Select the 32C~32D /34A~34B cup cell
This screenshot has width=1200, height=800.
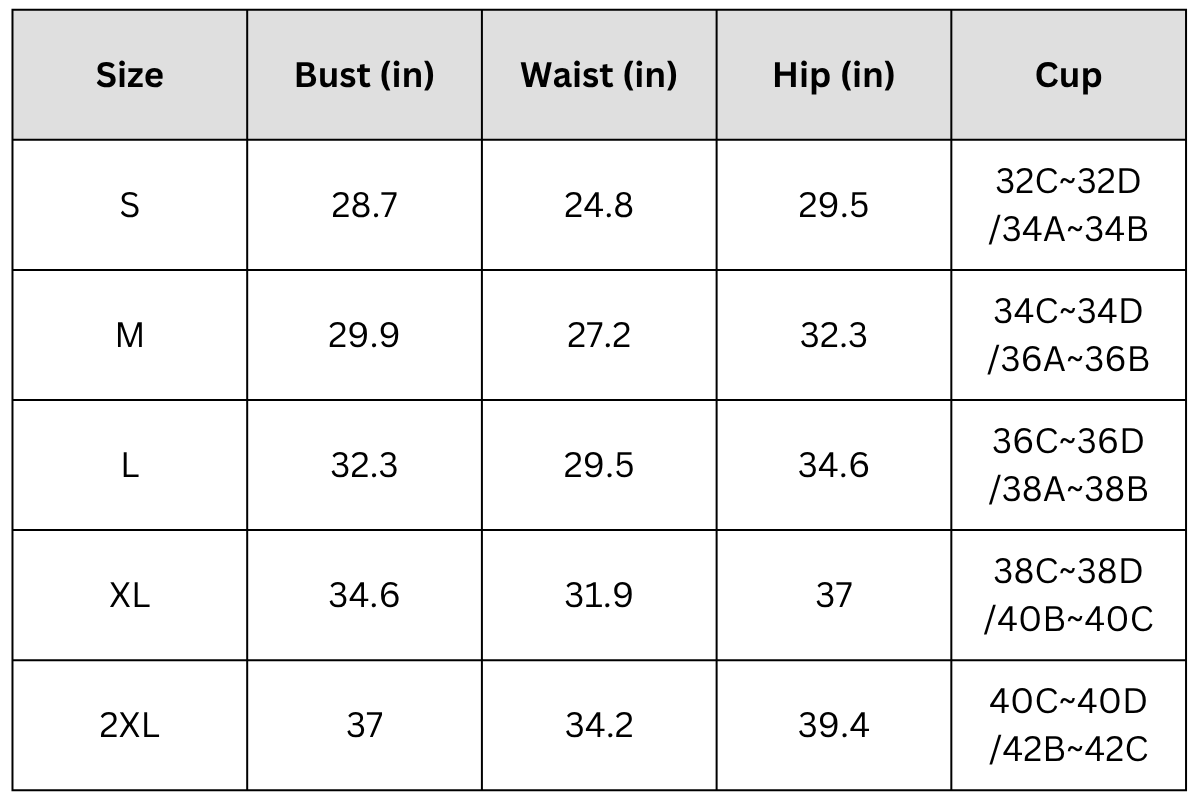pos(1068,205)
